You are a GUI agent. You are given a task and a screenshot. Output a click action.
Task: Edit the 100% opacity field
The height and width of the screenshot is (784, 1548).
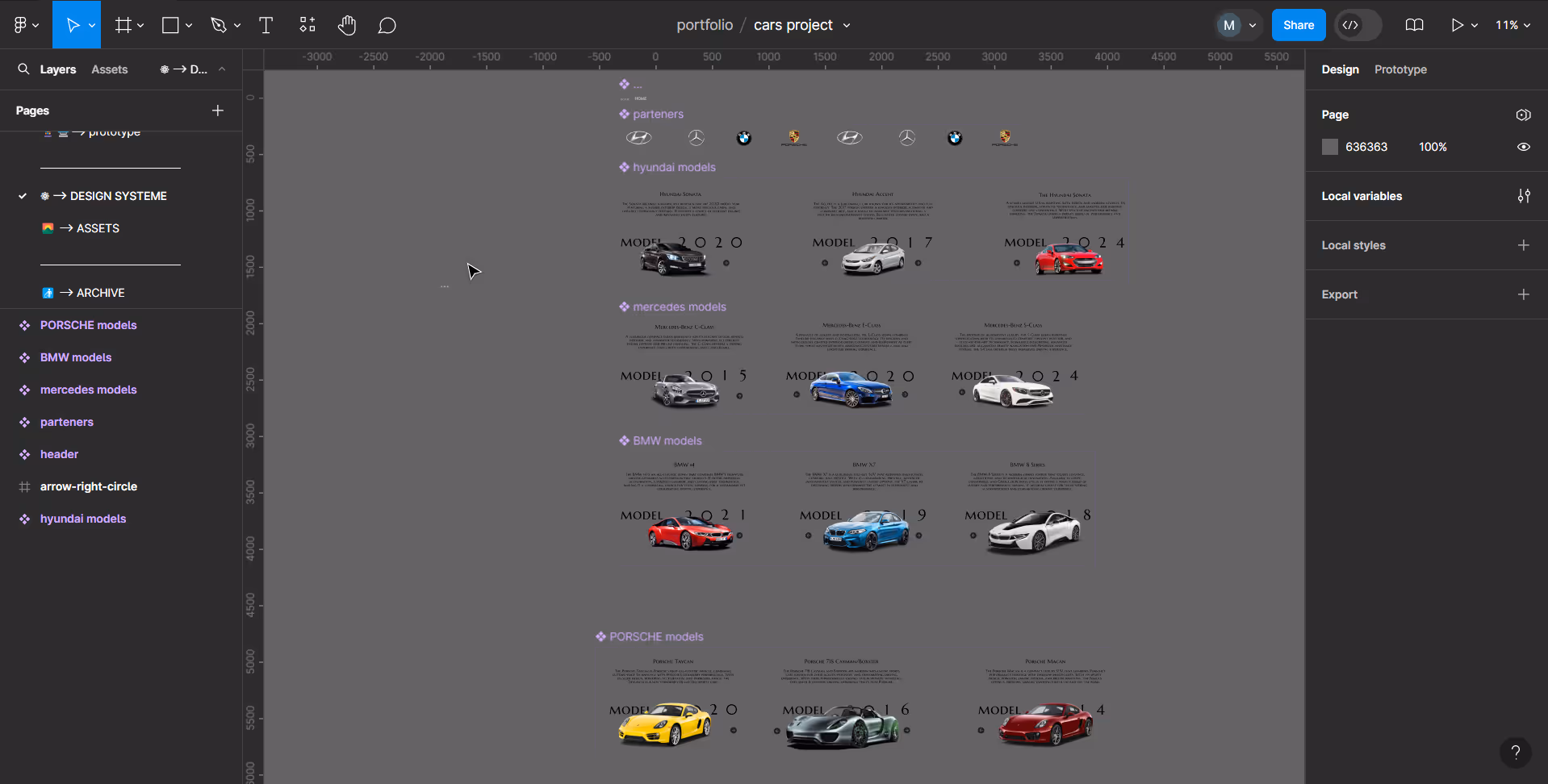1433,147
